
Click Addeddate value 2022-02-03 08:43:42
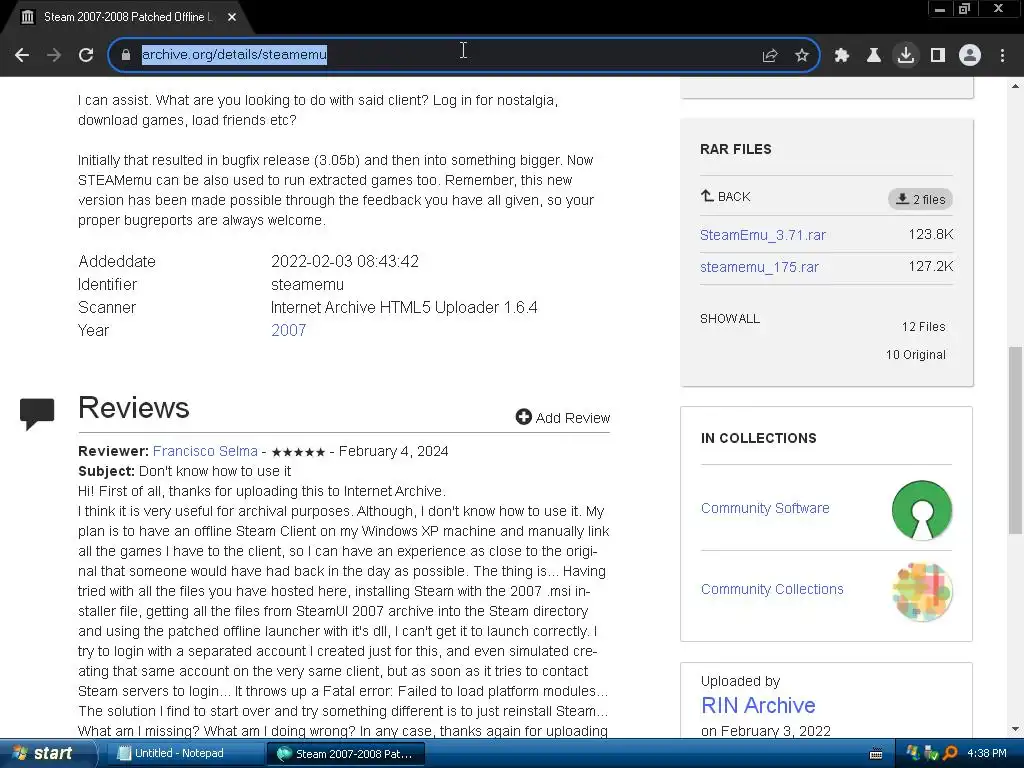345,261
